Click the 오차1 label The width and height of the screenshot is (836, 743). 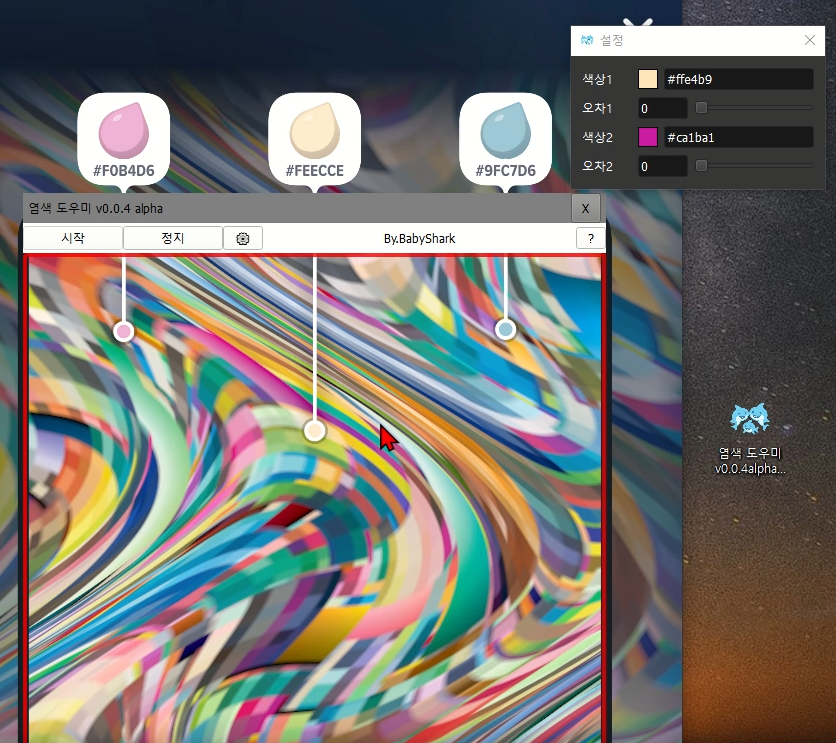coord(597,108)
